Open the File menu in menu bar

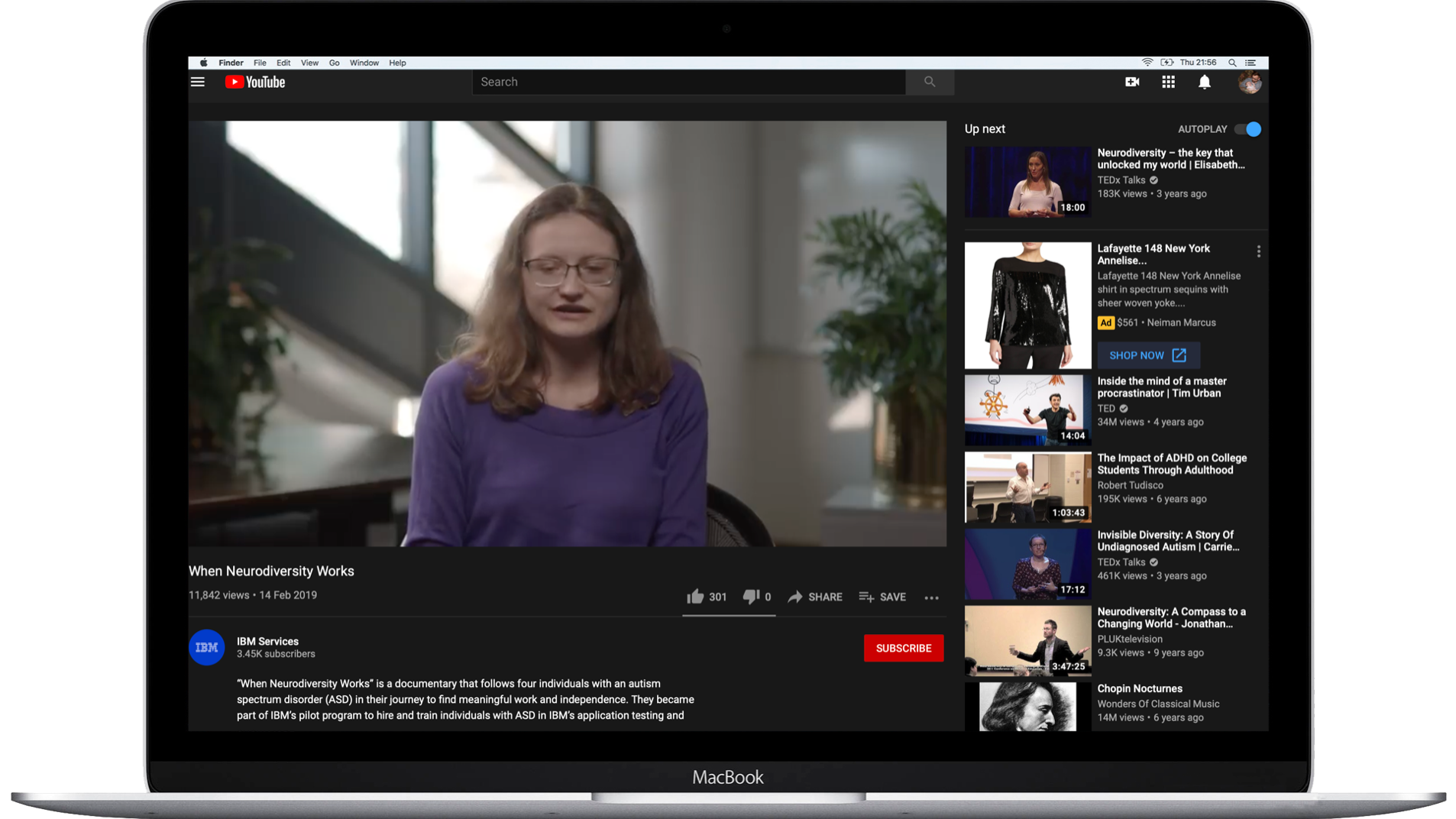pyautogui.click(x=260, y=63)
